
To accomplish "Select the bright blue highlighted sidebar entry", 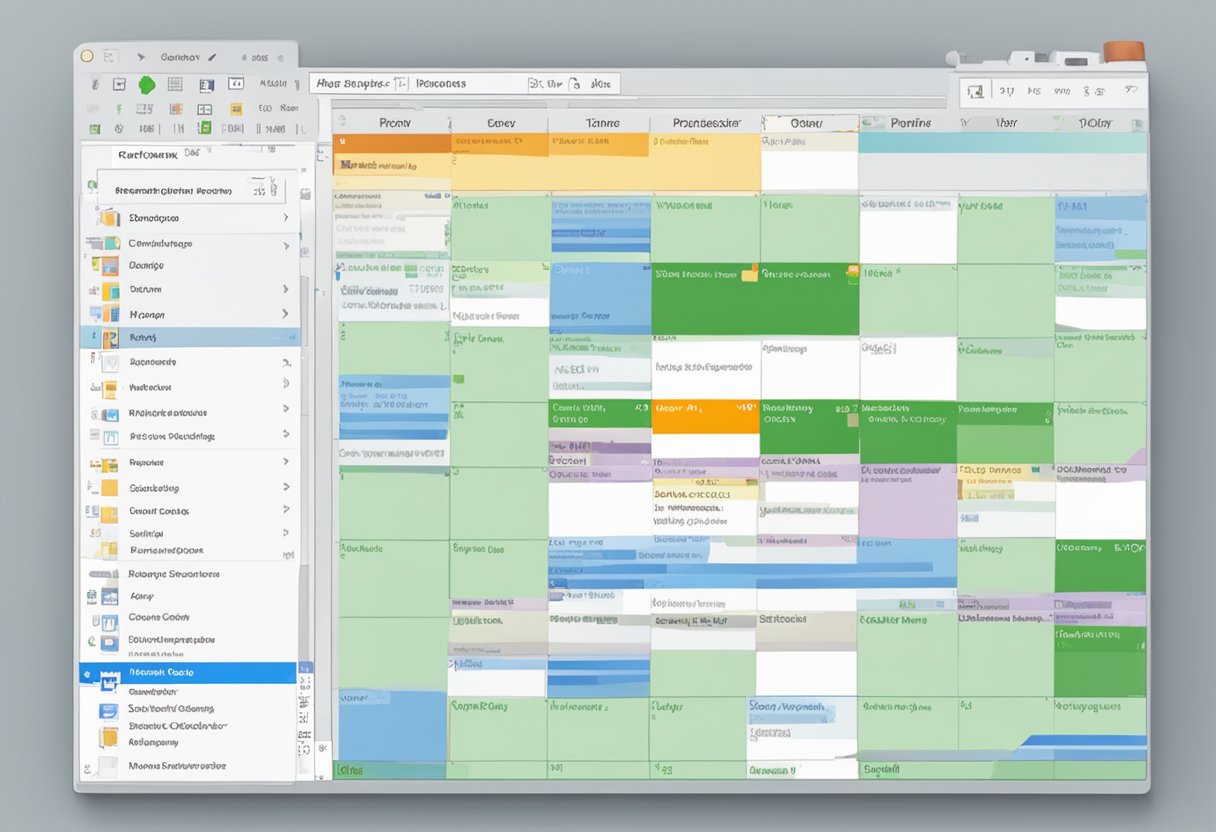I will 190,673.
